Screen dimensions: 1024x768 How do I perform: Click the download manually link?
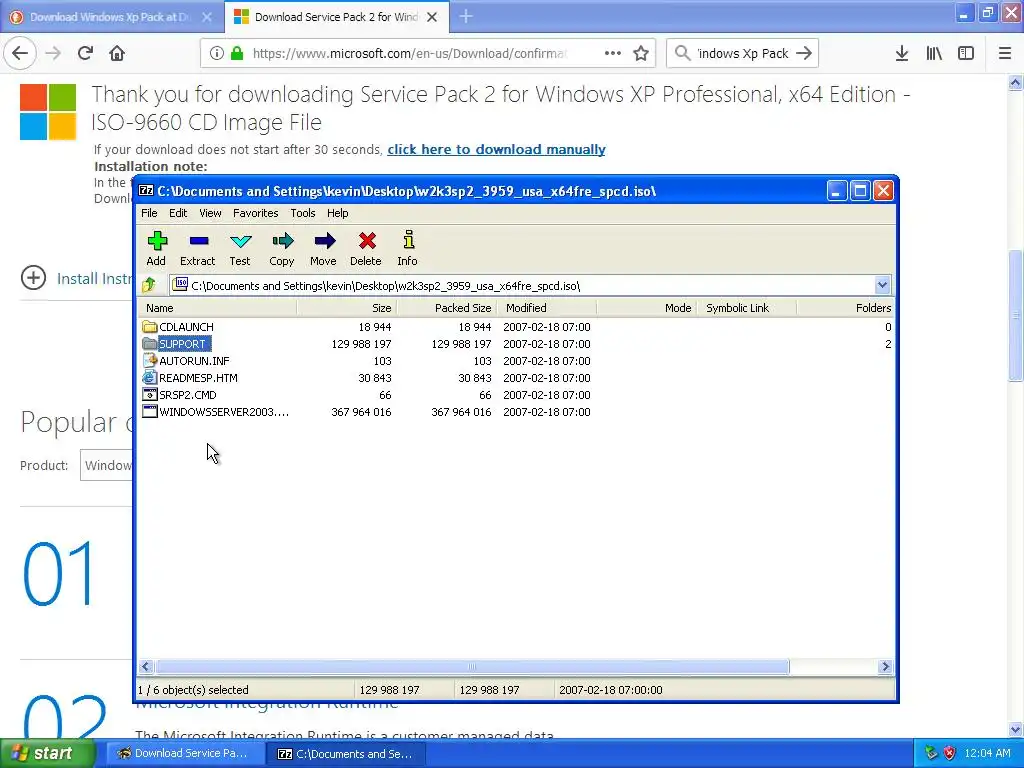tap(496, 150)
